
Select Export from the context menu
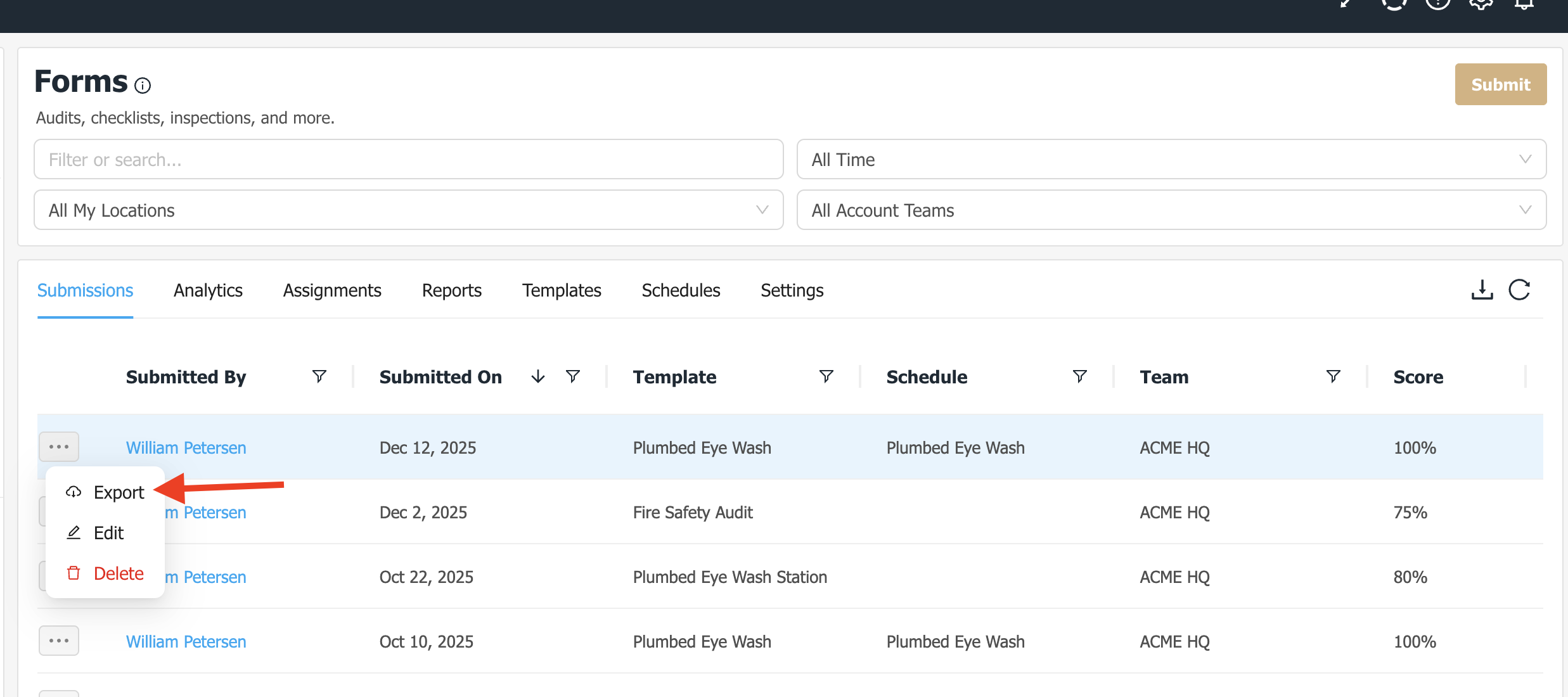click(x=118, y=492)
